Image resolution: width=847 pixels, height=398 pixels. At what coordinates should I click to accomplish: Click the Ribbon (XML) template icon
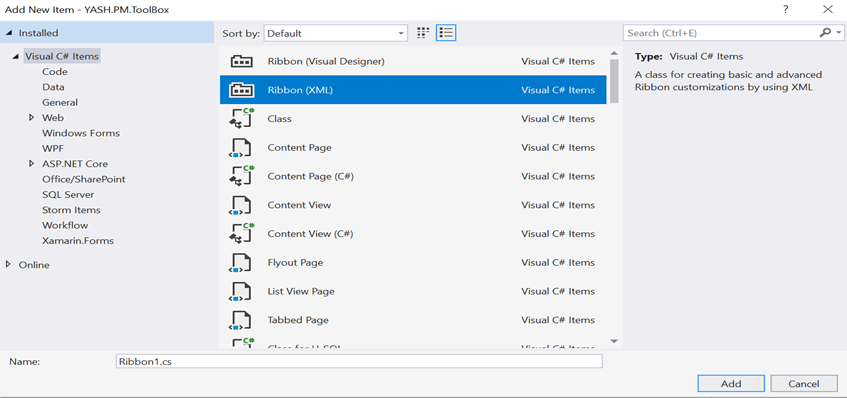[242, 90]
